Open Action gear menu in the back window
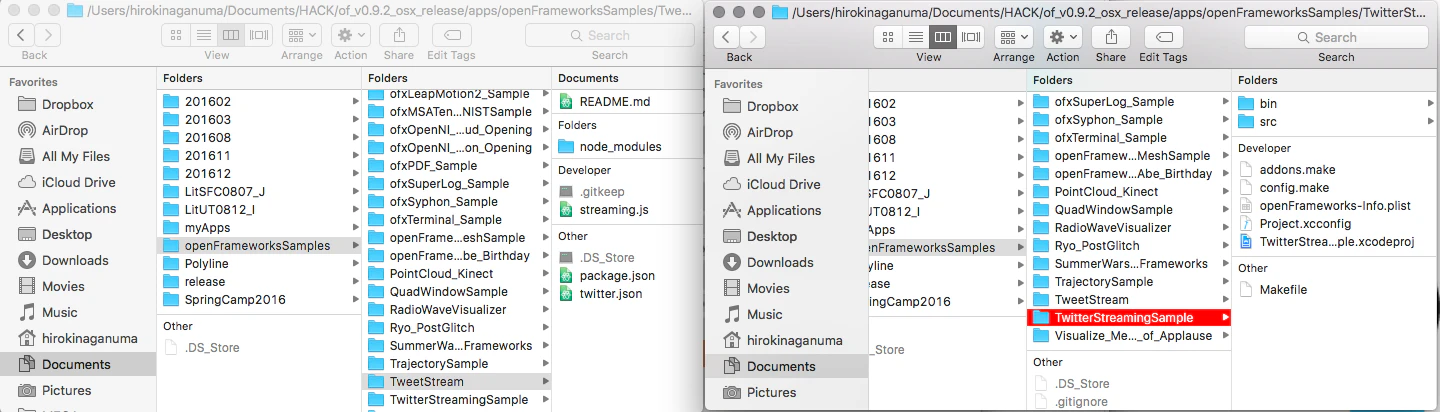This screenshot has width=1440, height=412. pos(350,35)
